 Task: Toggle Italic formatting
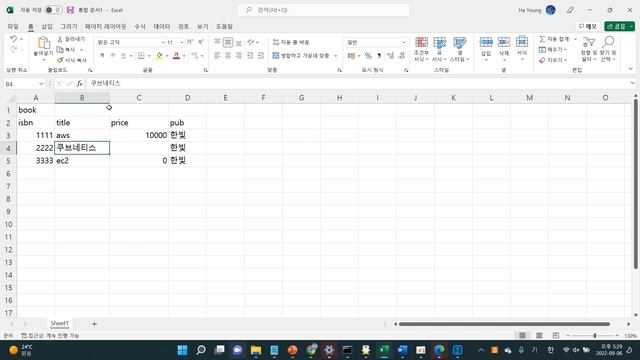point(113,56)
